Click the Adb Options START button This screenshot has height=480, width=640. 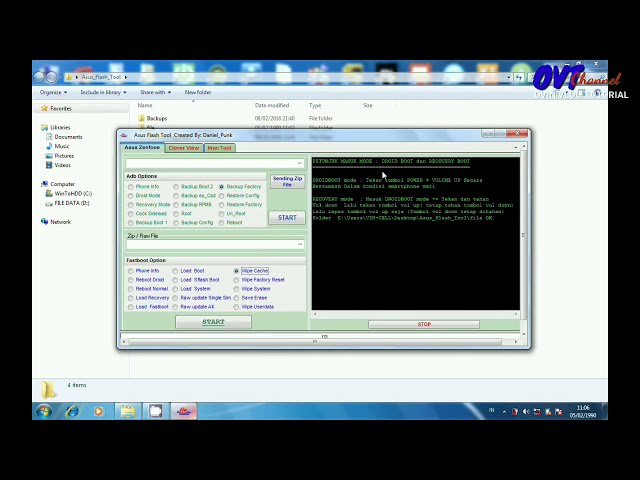point(287,218)
